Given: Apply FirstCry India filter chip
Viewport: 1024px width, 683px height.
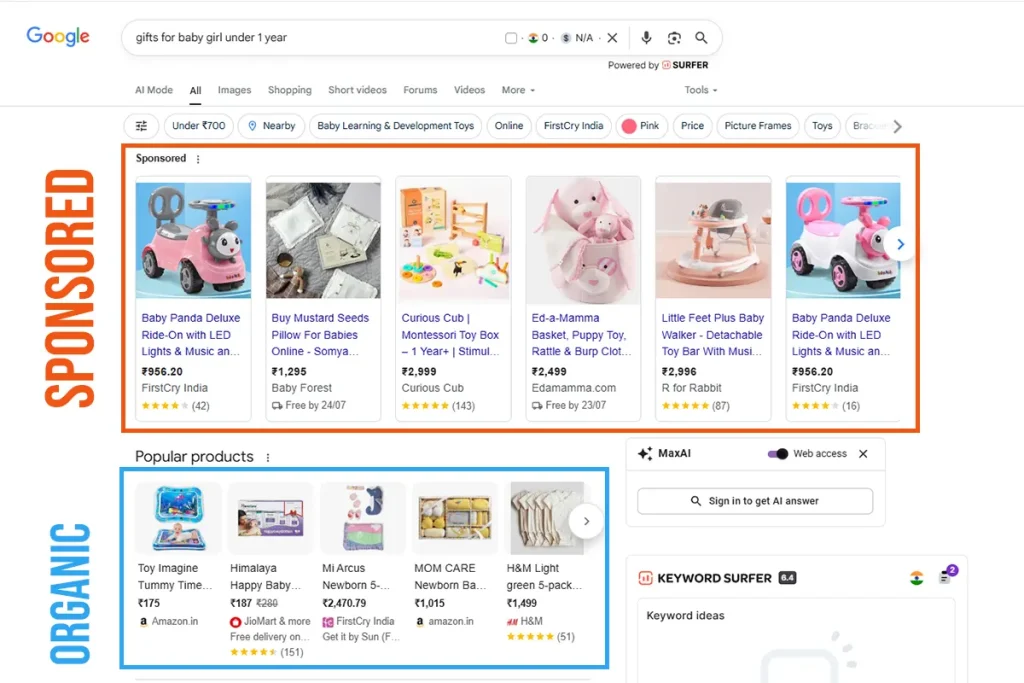Looking at the screenshot, I should (573, 126).
